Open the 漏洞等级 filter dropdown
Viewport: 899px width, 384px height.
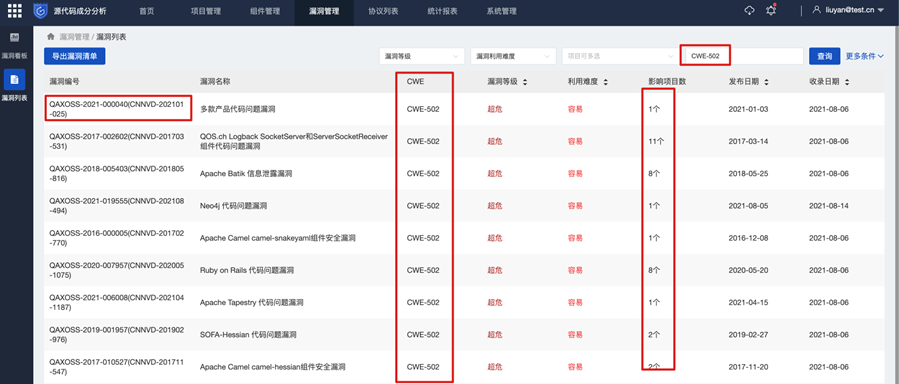(421, 56)
